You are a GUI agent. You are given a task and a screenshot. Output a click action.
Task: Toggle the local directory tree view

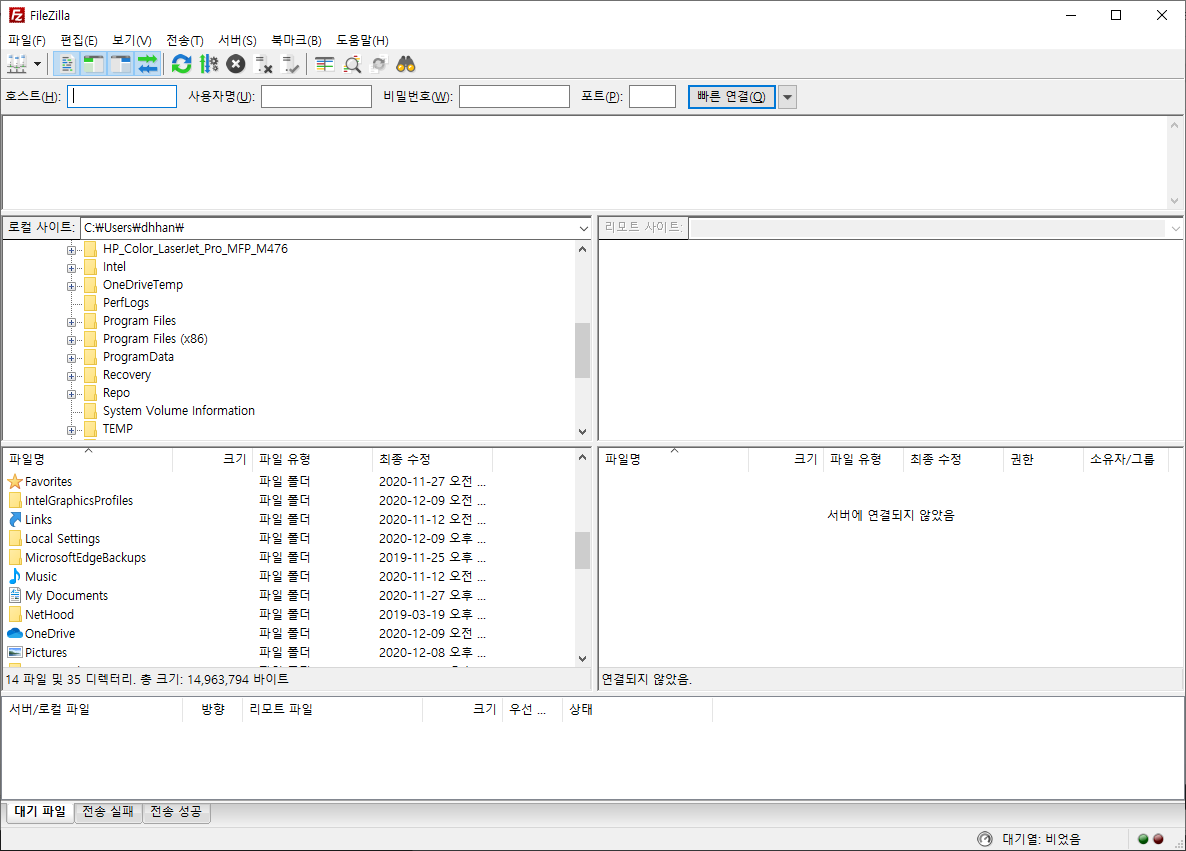click(93, 64)
